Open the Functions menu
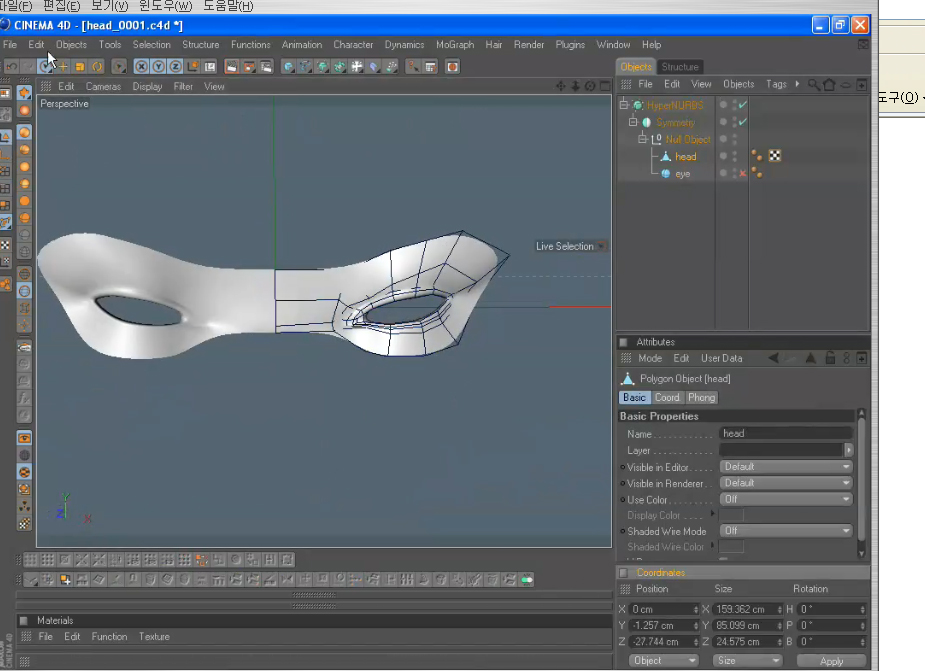 [x=251, y=45]
